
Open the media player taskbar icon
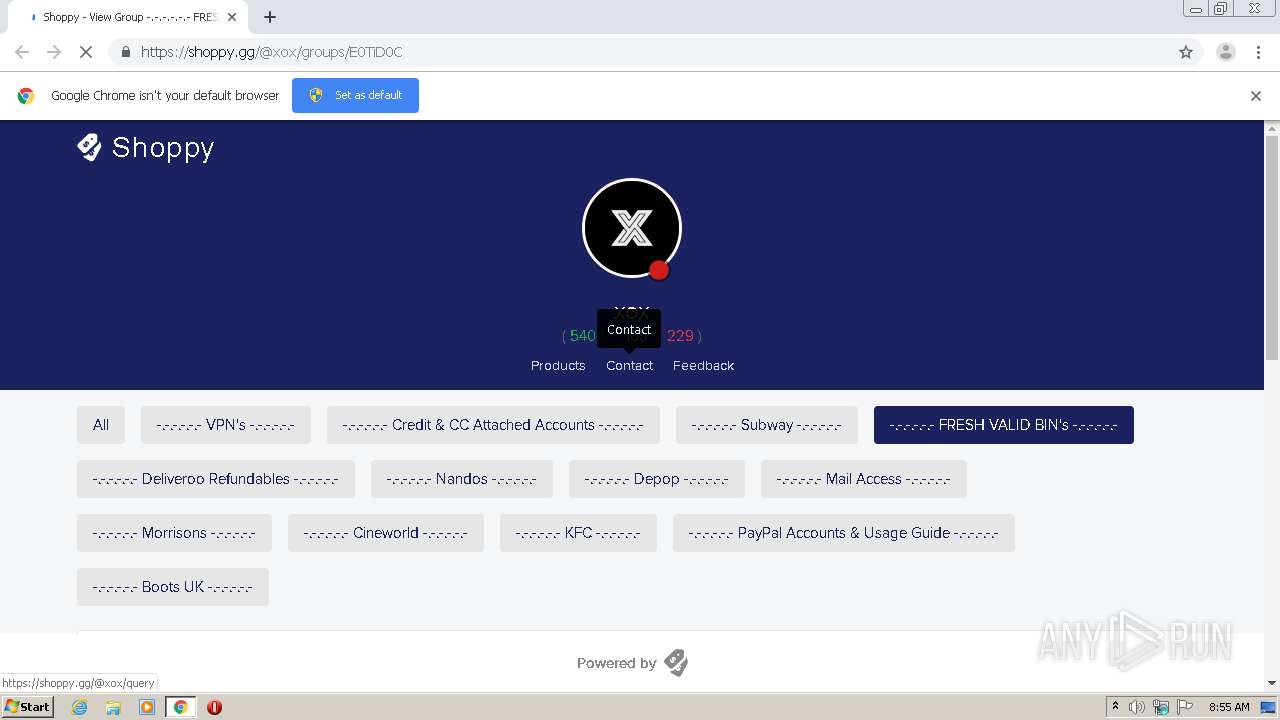[x=147, y=707]
